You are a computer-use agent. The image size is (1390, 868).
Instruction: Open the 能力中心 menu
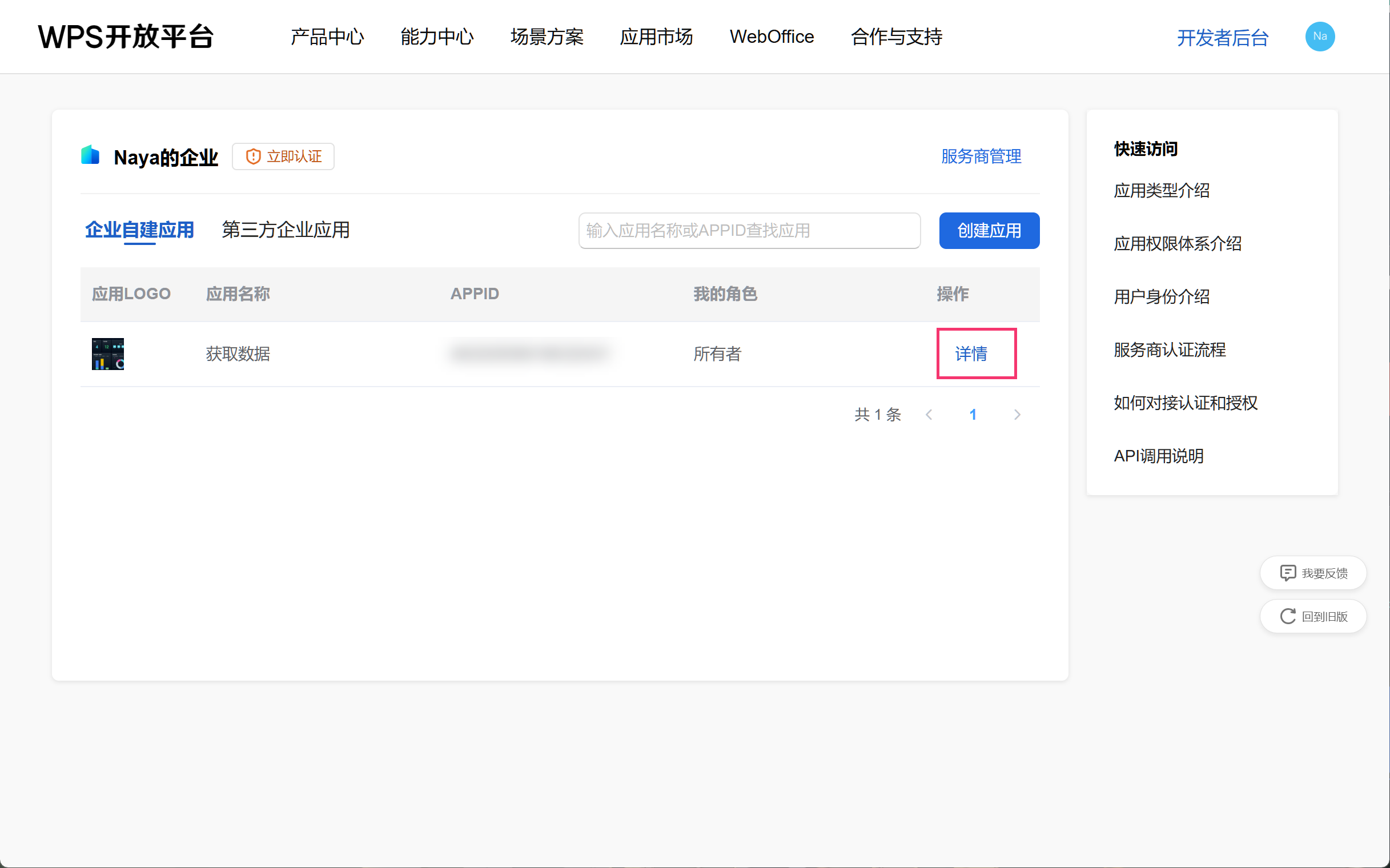437,37
